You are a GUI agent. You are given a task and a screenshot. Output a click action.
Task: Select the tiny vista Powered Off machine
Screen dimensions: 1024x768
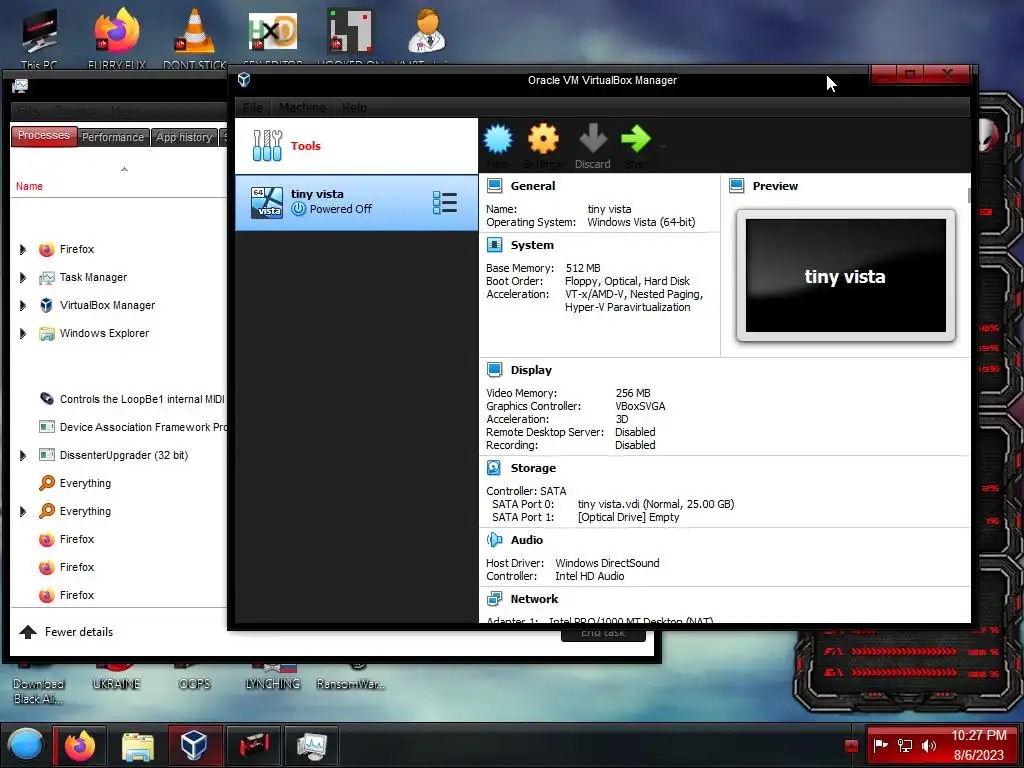[x=357, y=202]
